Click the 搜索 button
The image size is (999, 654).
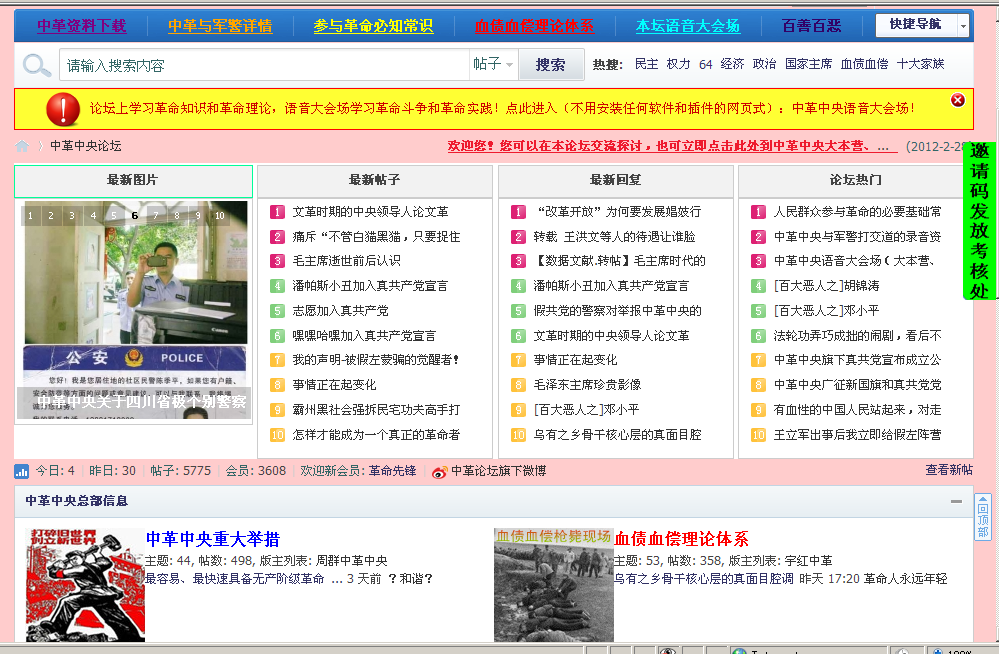(551, 64)
